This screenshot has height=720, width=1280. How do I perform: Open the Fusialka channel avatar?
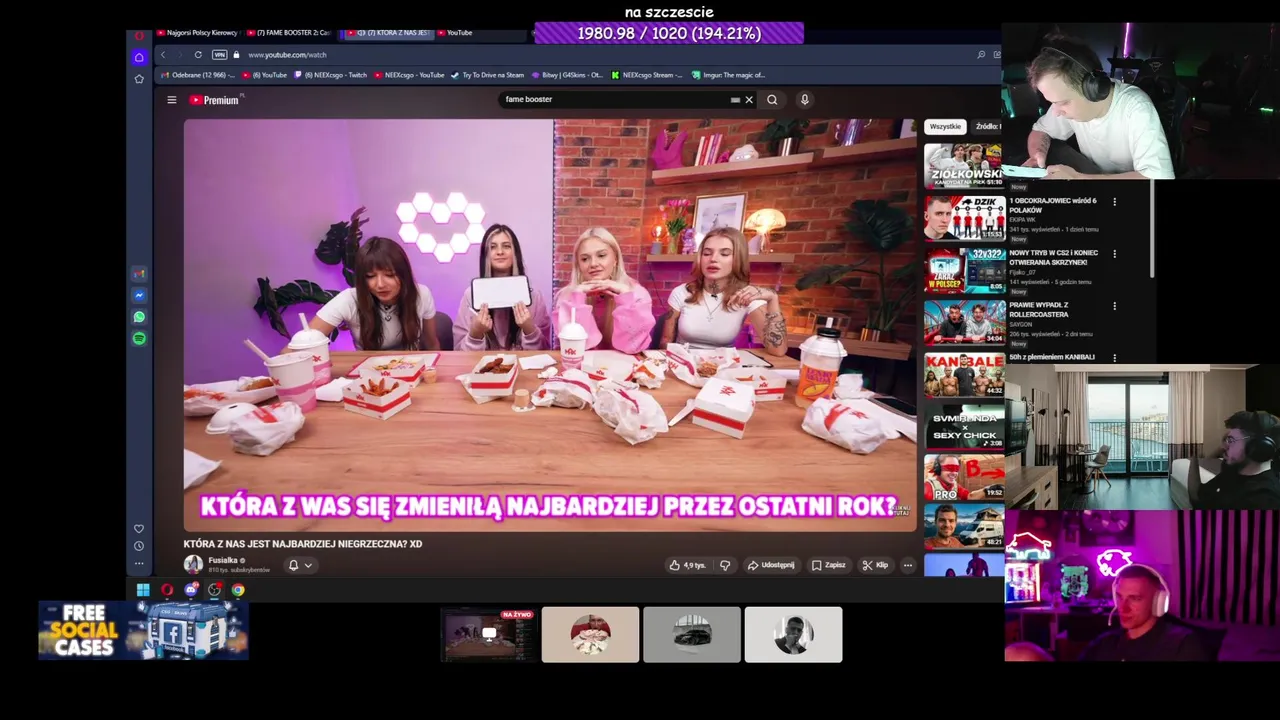(193, 564)
